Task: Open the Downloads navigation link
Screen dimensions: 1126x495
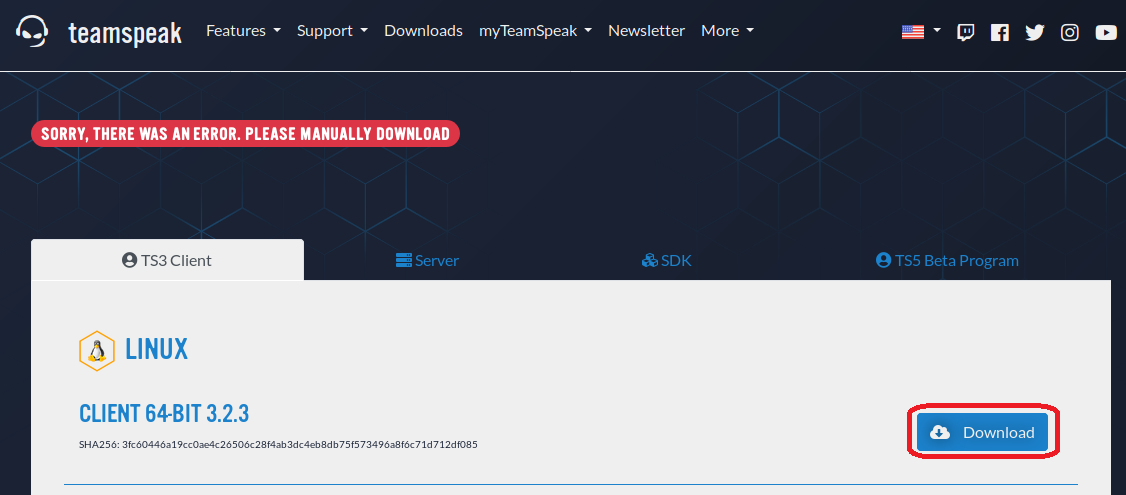Action: pyautogui.click(x=423, y=31)
